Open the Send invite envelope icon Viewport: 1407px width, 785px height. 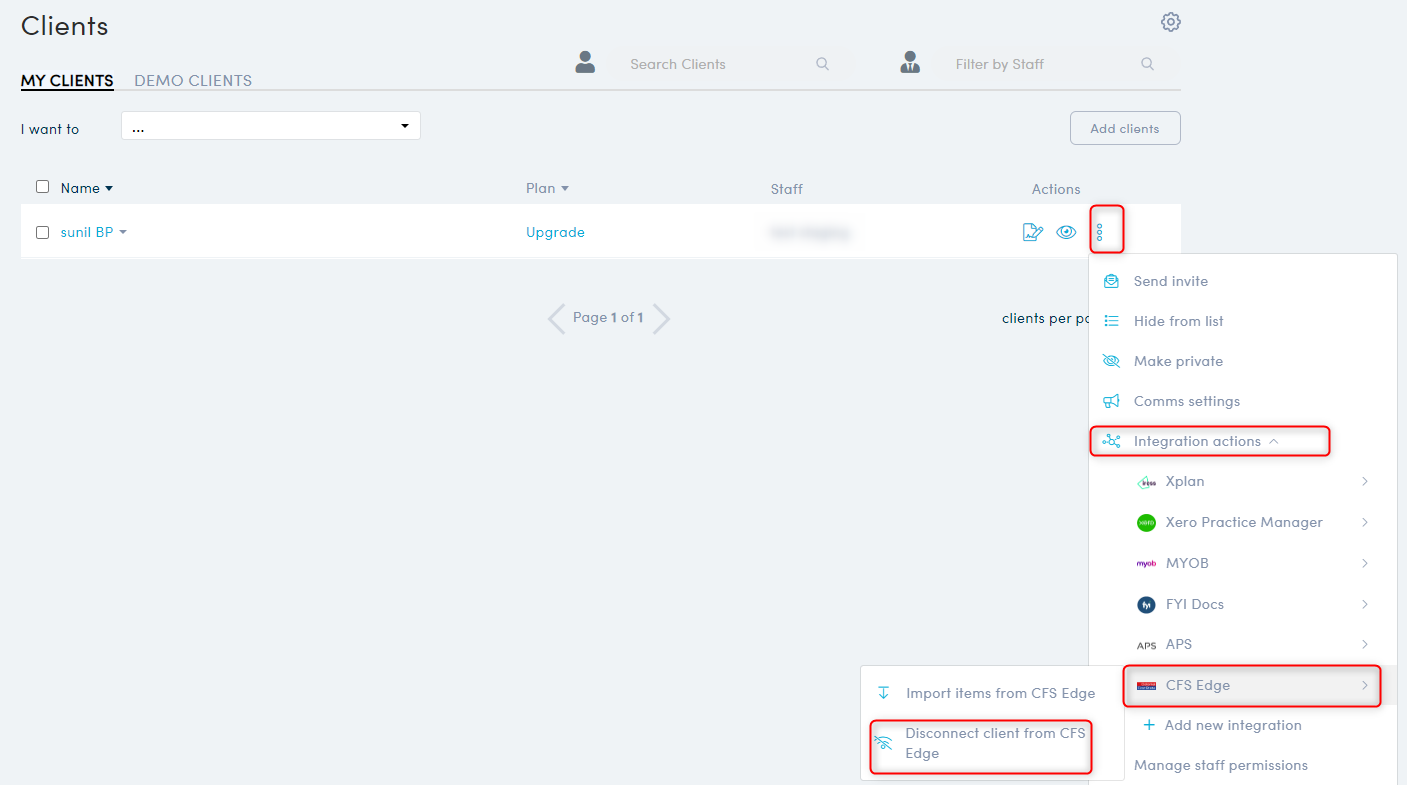tap(1111, 281)
